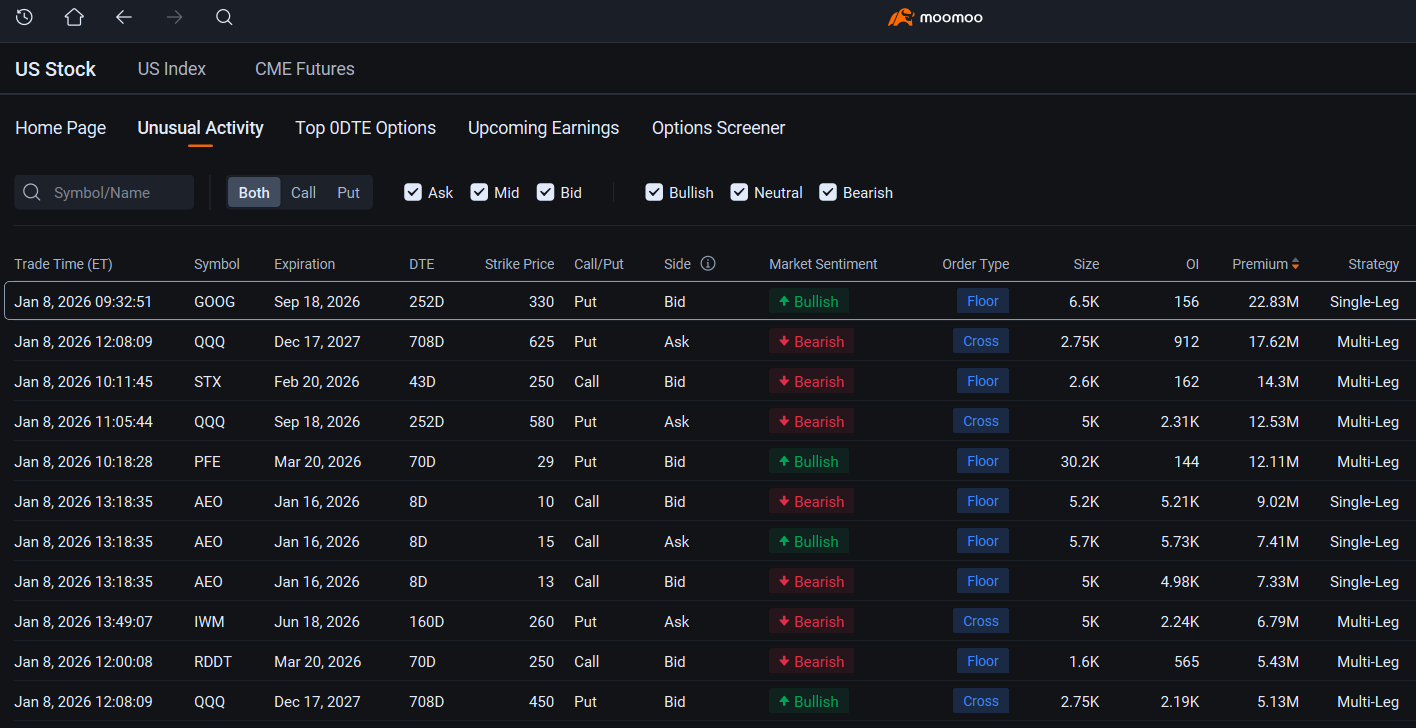
Task: Click the history clock icon
Action: pos(24,17)
